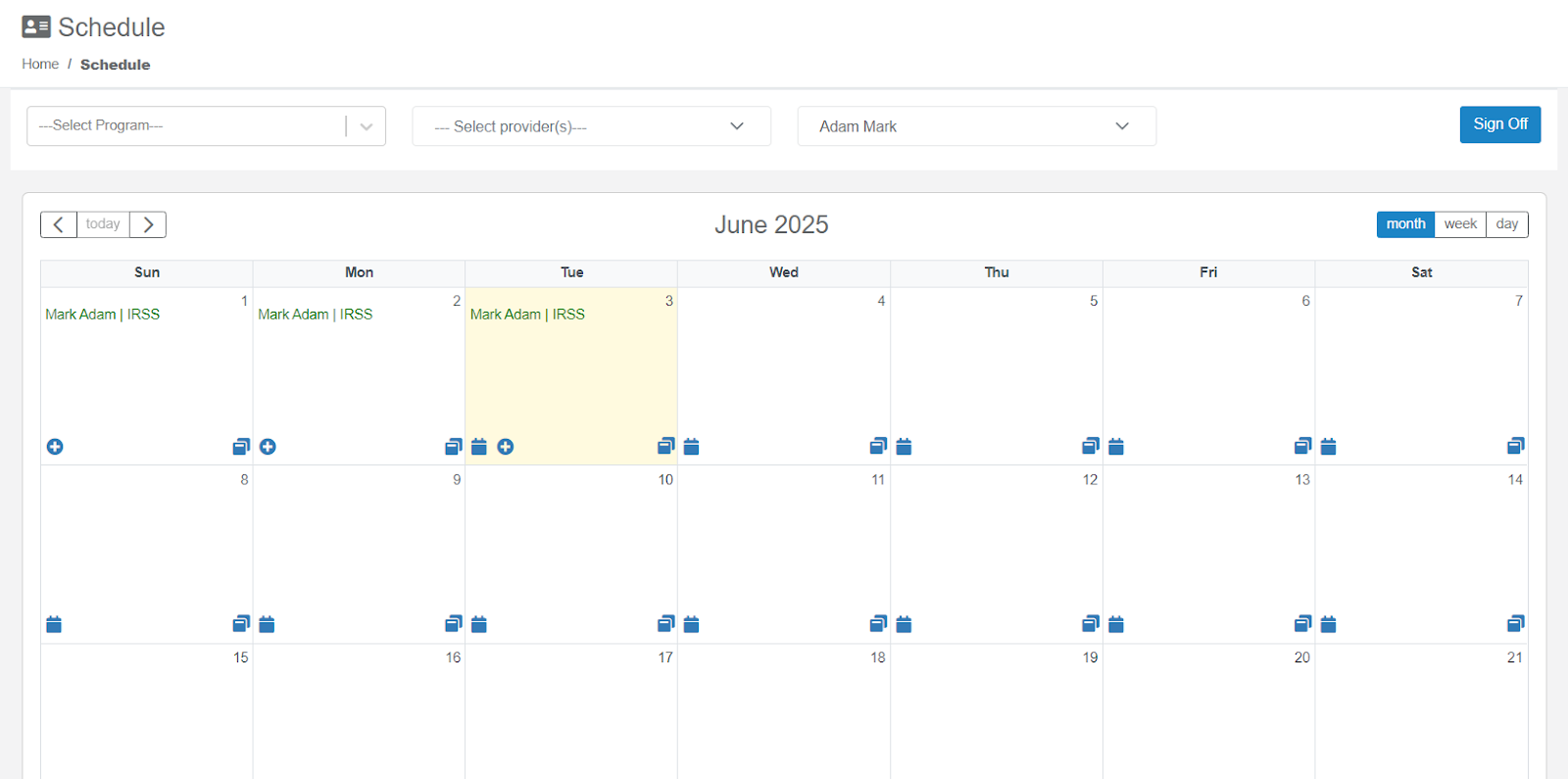Click the calendar icon in the June 4 cell

(x=692, y=447)
